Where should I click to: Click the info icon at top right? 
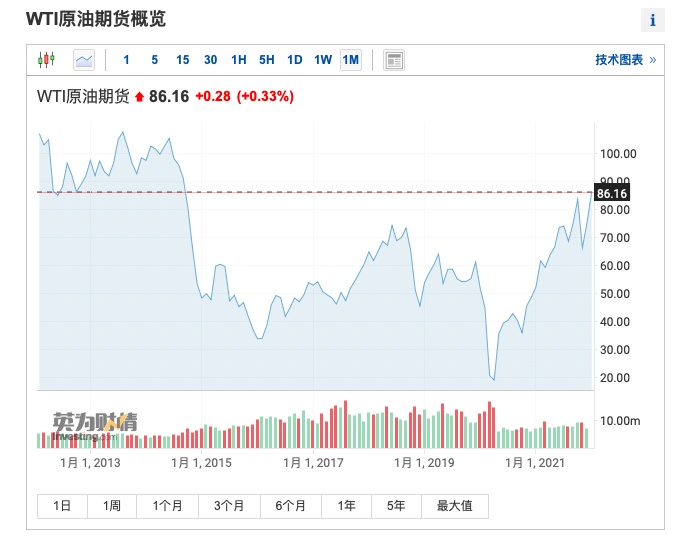pyautogui.click(x=653, y=20)
